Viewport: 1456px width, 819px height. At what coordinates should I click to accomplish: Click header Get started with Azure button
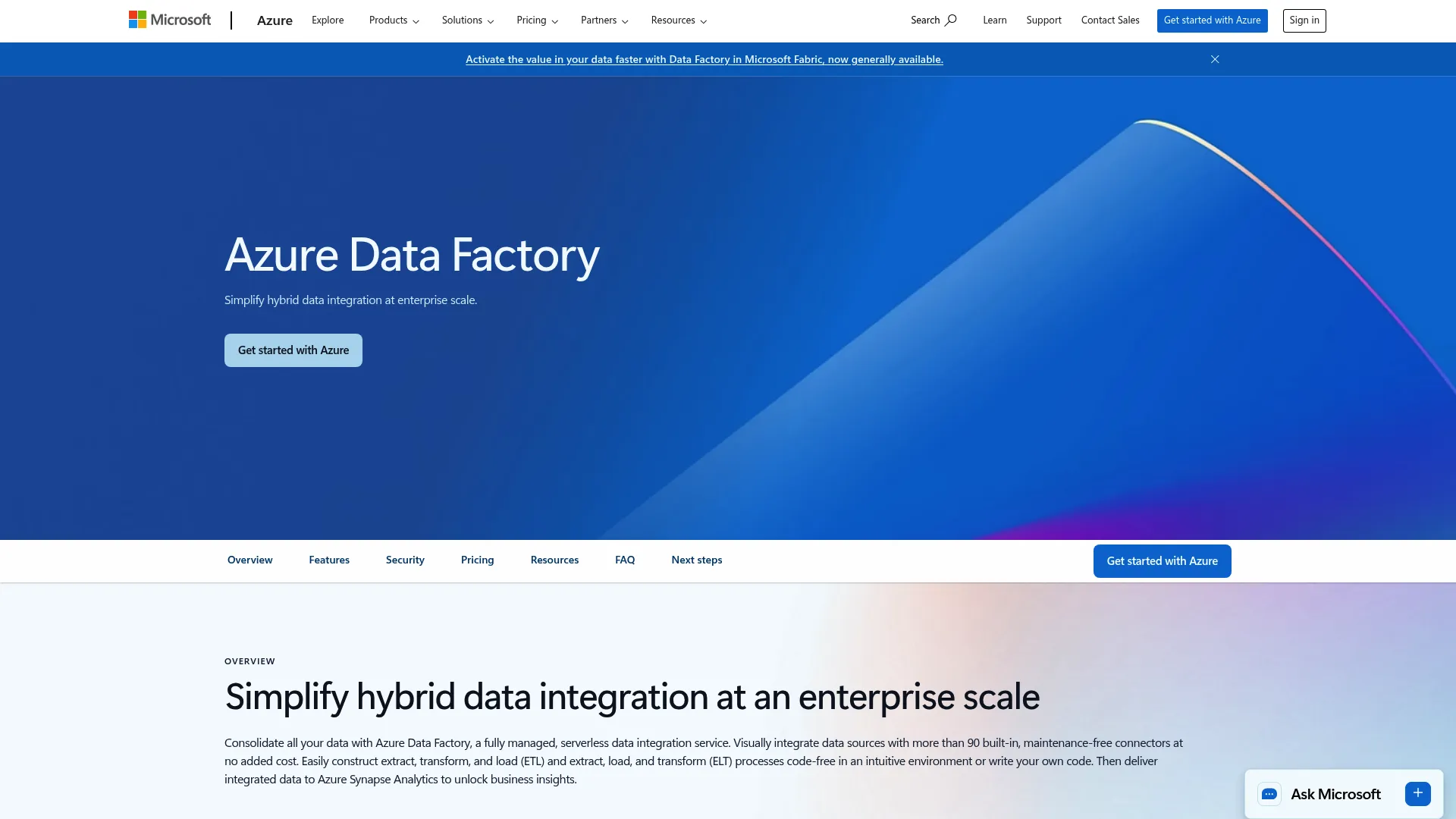coord(1212,20)
